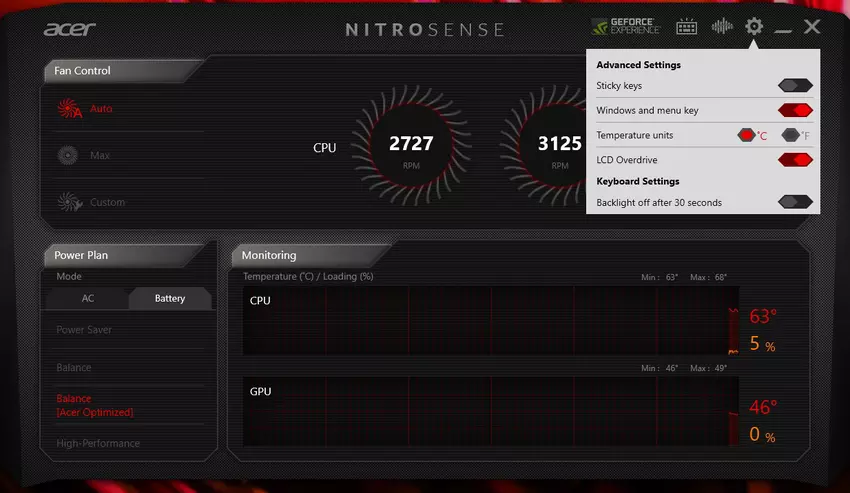Choose the High-Performance power plan
The height and width of the screenshot is (493, 850).
tap(98, 443)
